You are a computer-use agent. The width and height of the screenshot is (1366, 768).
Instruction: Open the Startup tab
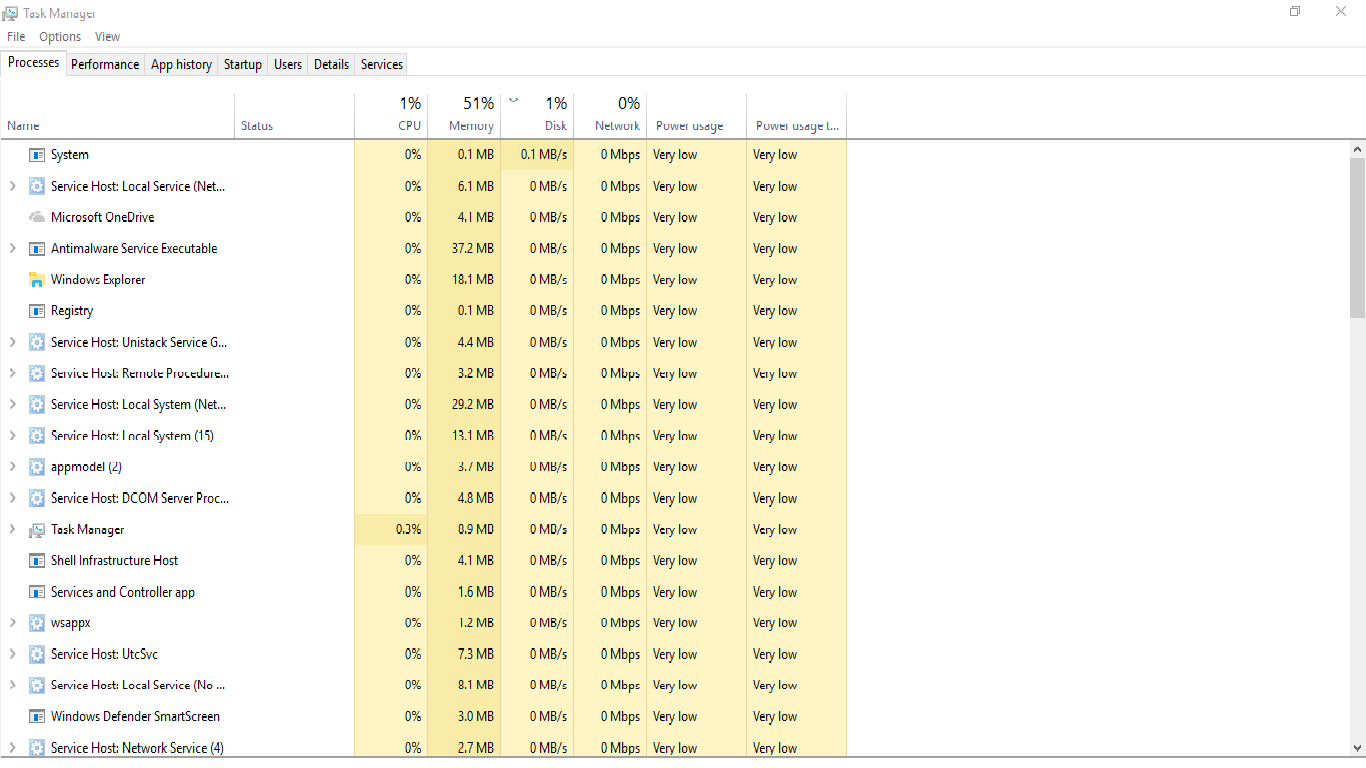pyautogui.click(x=242, y=64)
